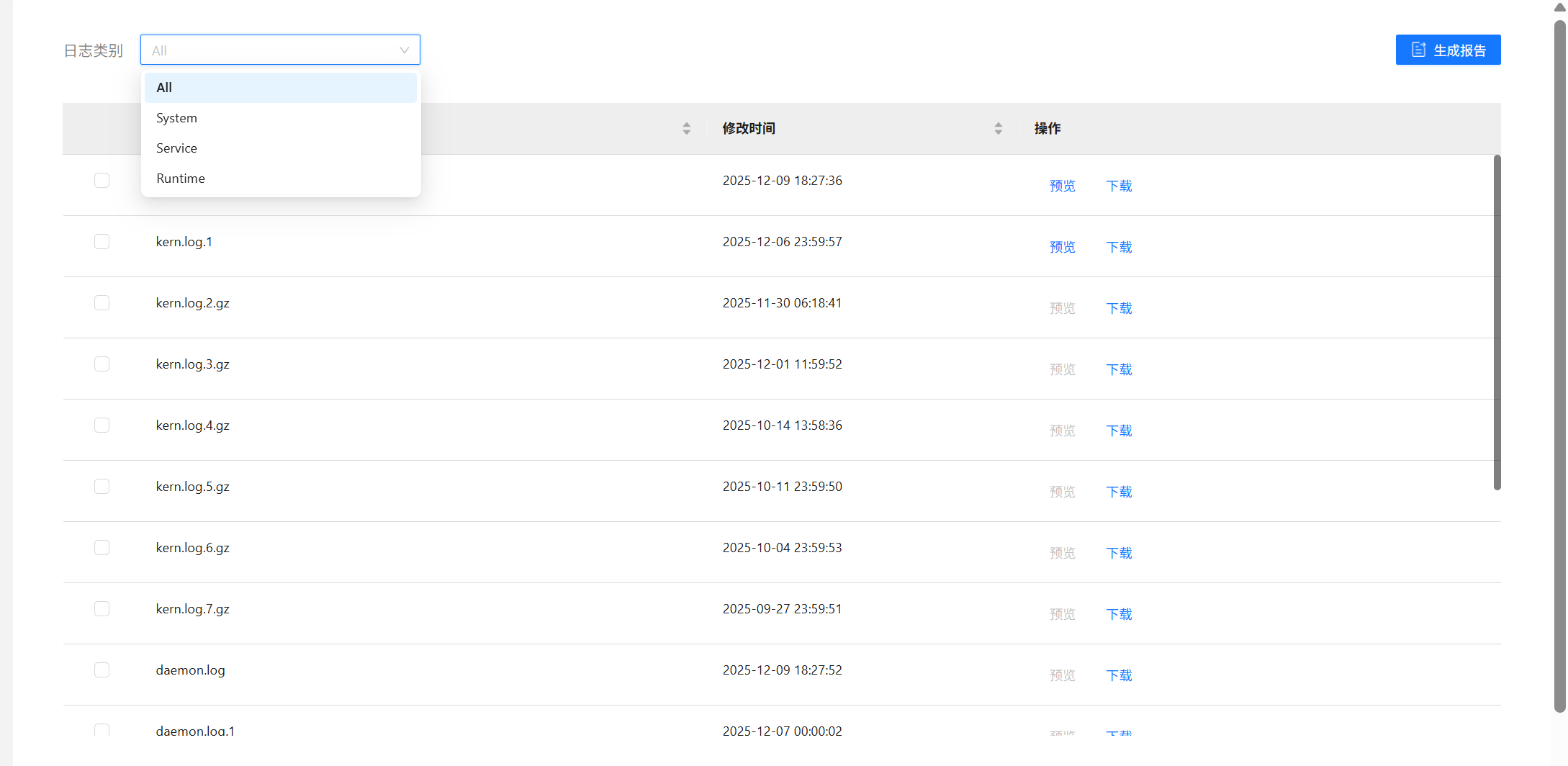
Task: Click the report document icon
Action: [x=1418, y=50]
